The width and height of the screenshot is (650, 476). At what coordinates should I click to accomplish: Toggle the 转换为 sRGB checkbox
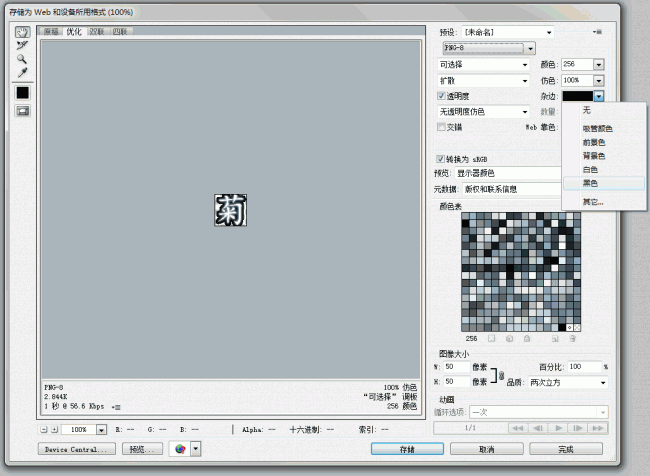pyautogui.click(x=440, y=159)
